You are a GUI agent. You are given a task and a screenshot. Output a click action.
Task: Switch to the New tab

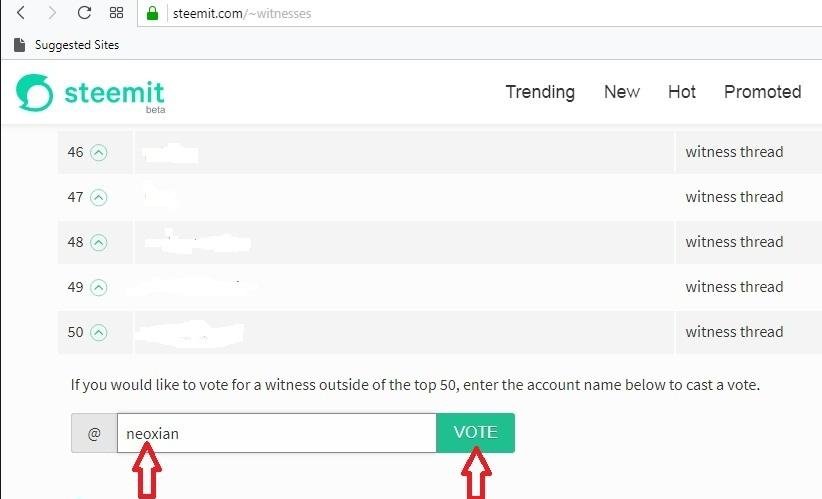coord(621,92)
